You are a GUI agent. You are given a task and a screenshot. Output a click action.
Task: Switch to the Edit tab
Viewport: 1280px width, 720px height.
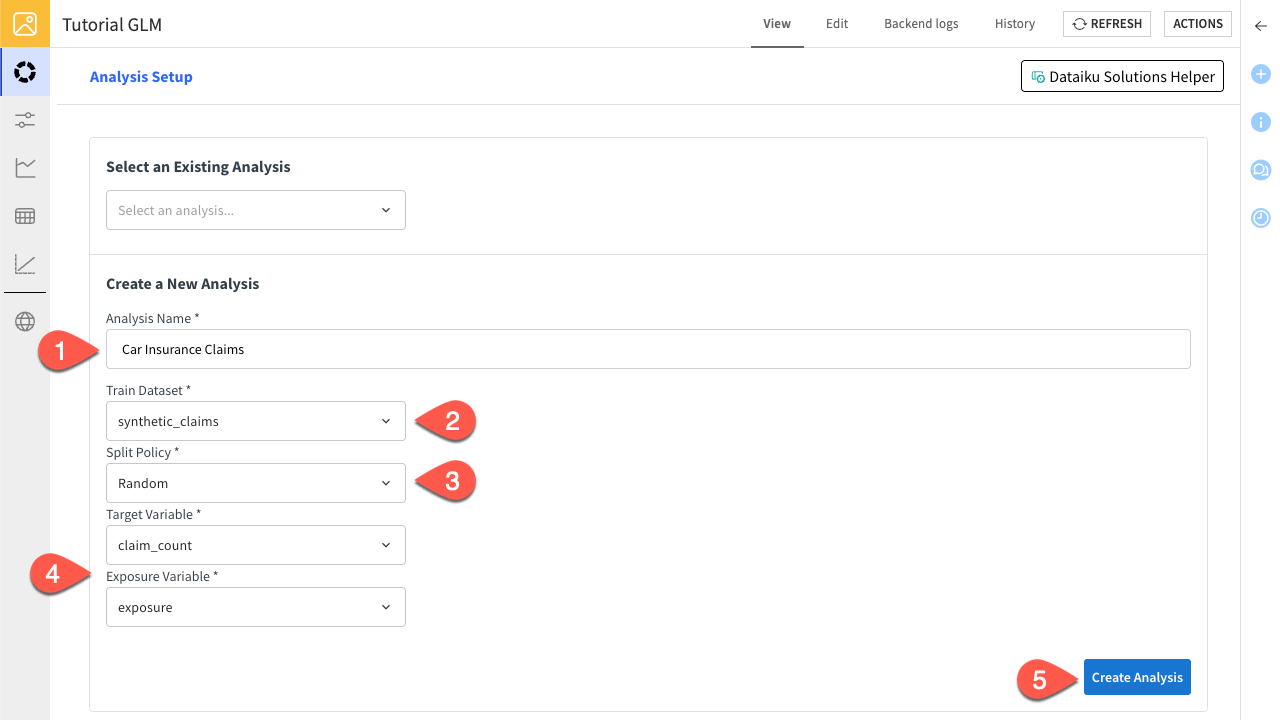click(837, 24)
